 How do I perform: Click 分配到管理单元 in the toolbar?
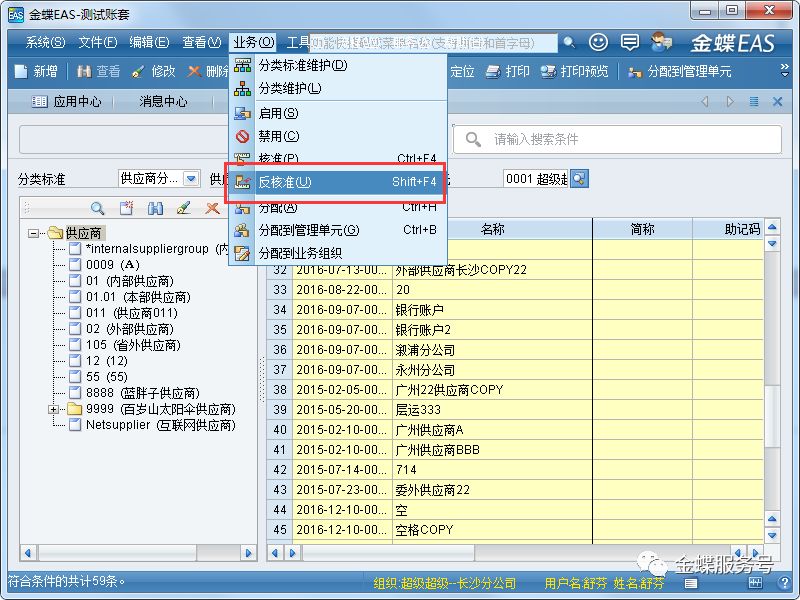tap(680, 71)
